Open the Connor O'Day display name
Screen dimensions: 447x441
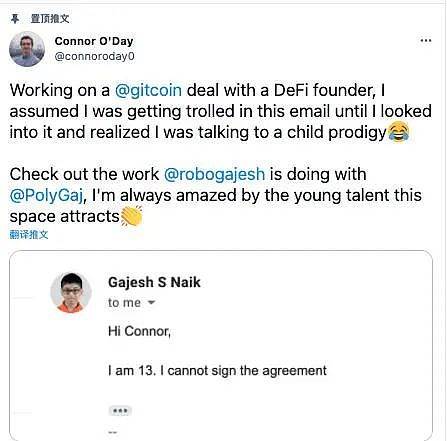coord(94,41)
